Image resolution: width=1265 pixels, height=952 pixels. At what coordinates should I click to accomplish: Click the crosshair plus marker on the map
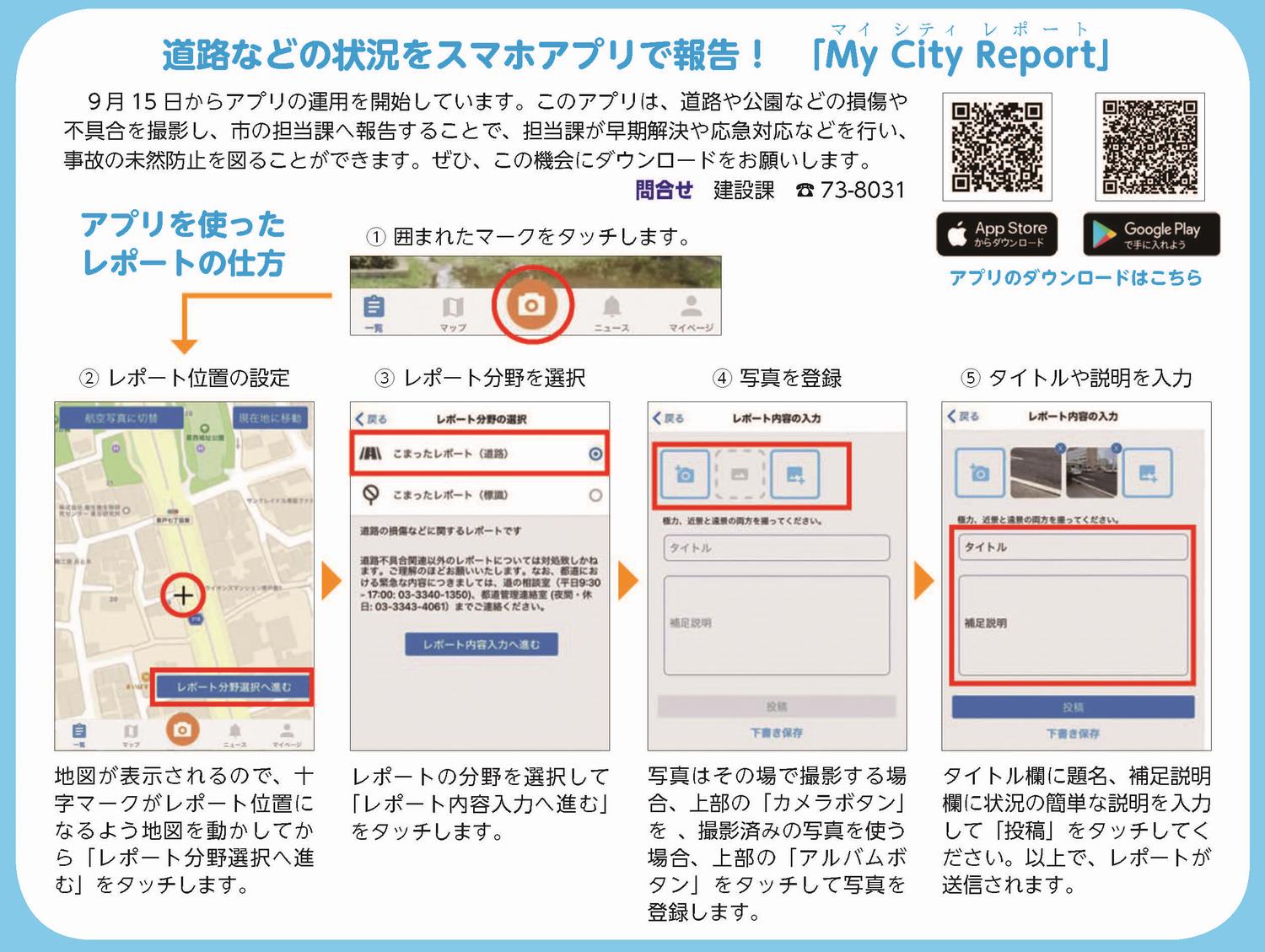(x=183, y=595)
